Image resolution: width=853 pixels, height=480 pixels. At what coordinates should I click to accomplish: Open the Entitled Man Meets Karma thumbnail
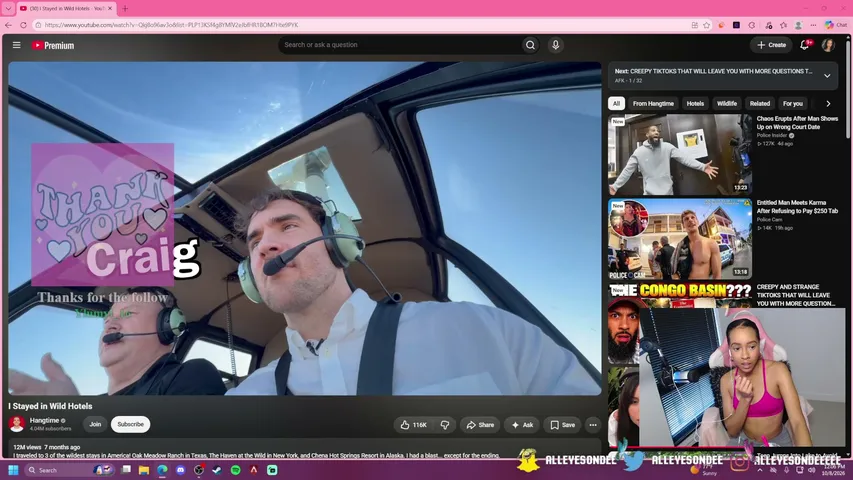680,239
